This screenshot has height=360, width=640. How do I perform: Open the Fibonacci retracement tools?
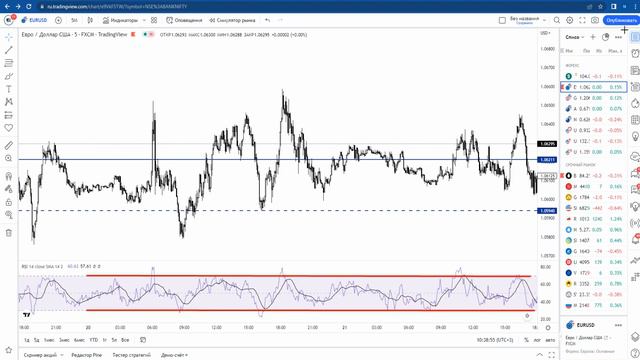9,63
